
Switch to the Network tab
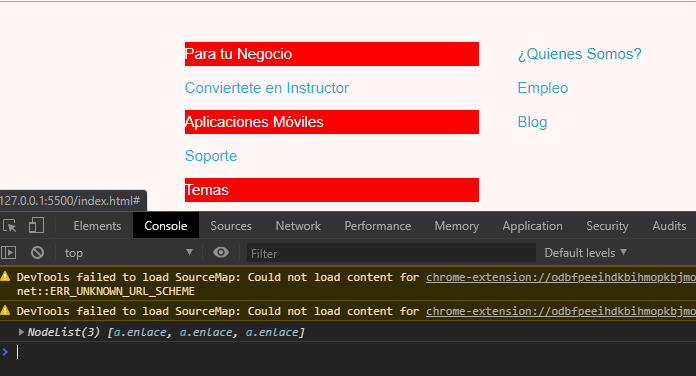pos(298,226)
